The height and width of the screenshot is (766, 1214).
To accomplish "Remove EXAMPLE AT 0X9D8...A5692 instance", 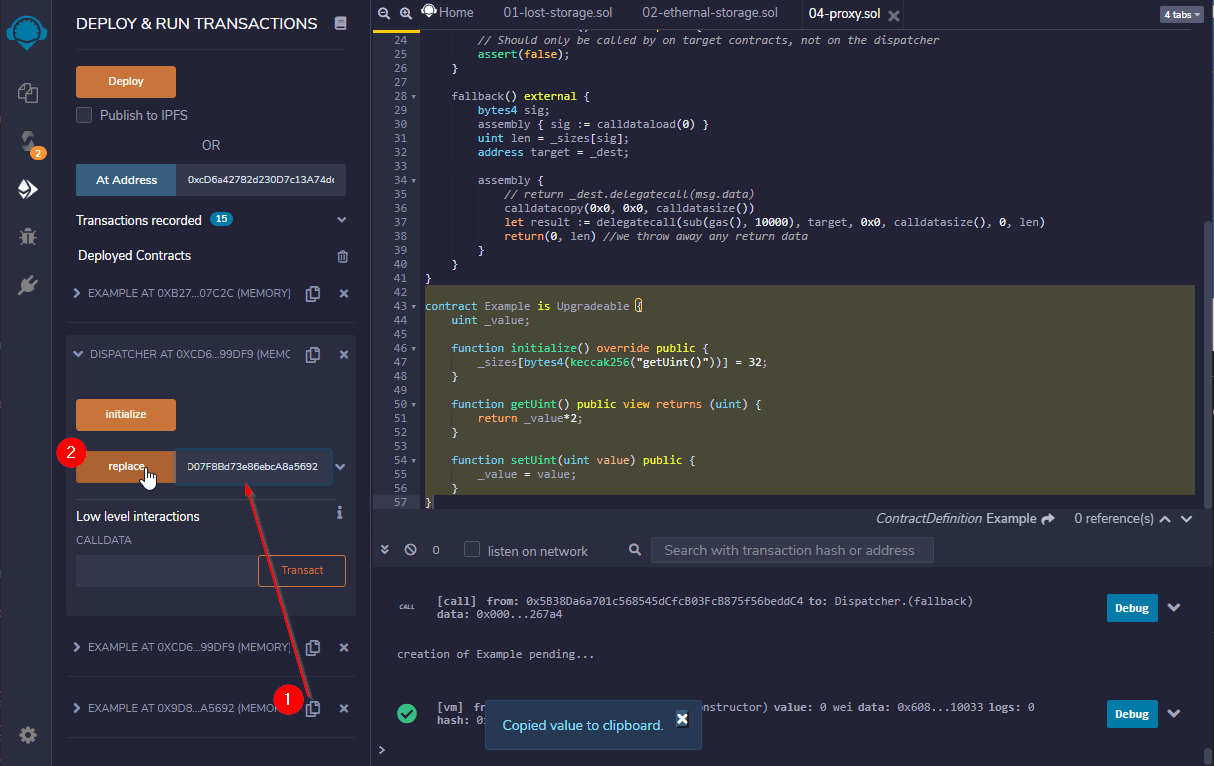I will tap(344, 708).
